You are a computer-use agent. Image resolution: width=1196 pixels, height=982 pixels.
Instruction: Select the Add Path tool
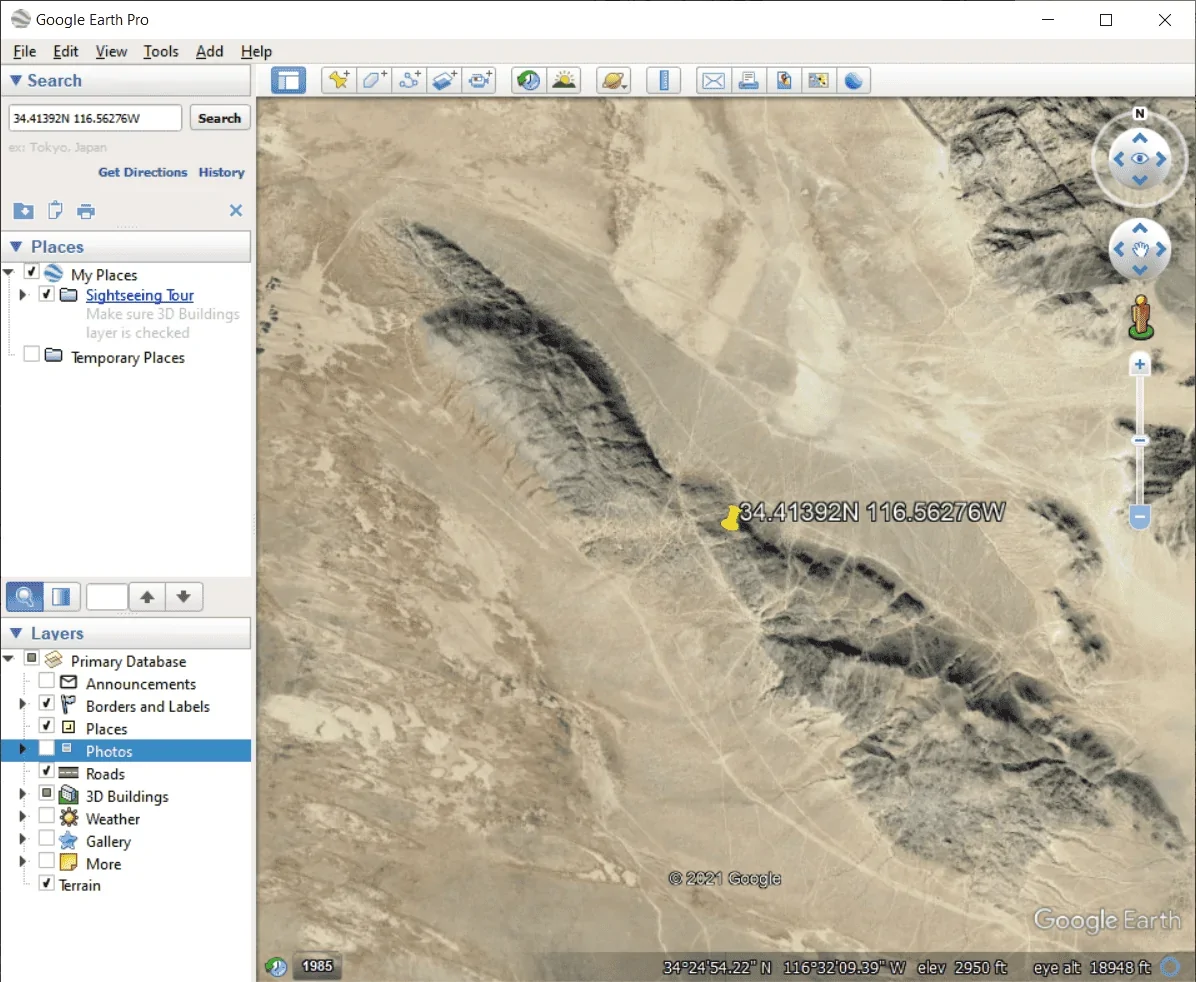coord(409,81)
